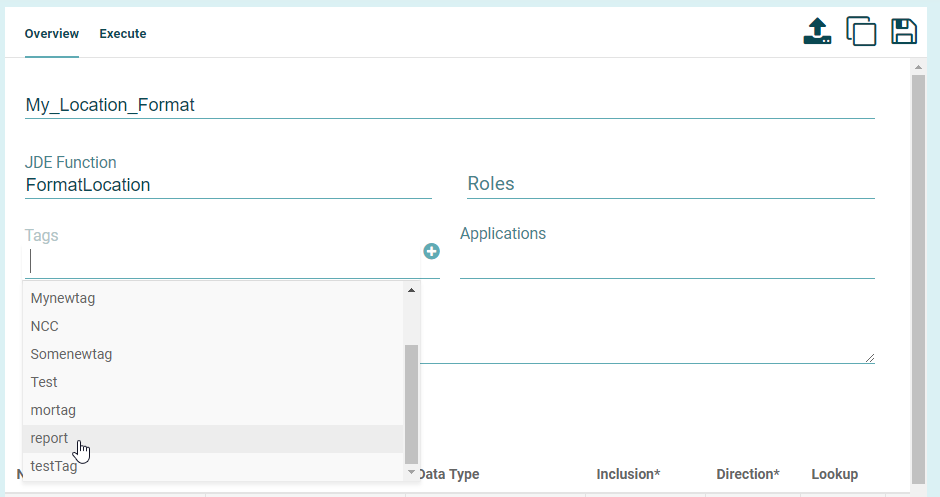Choose Mynewtag from the tags list
Image resolution: width=940 pixels, height=497 pixels.
pos(63,298)
